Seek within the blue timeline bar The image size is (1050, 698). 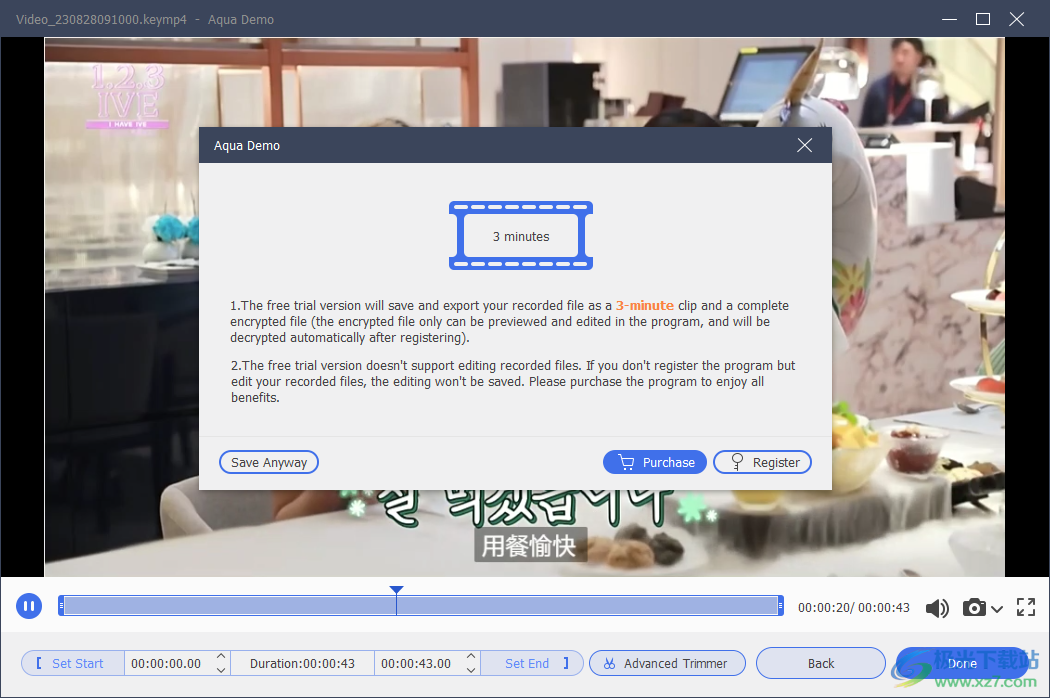421,606
